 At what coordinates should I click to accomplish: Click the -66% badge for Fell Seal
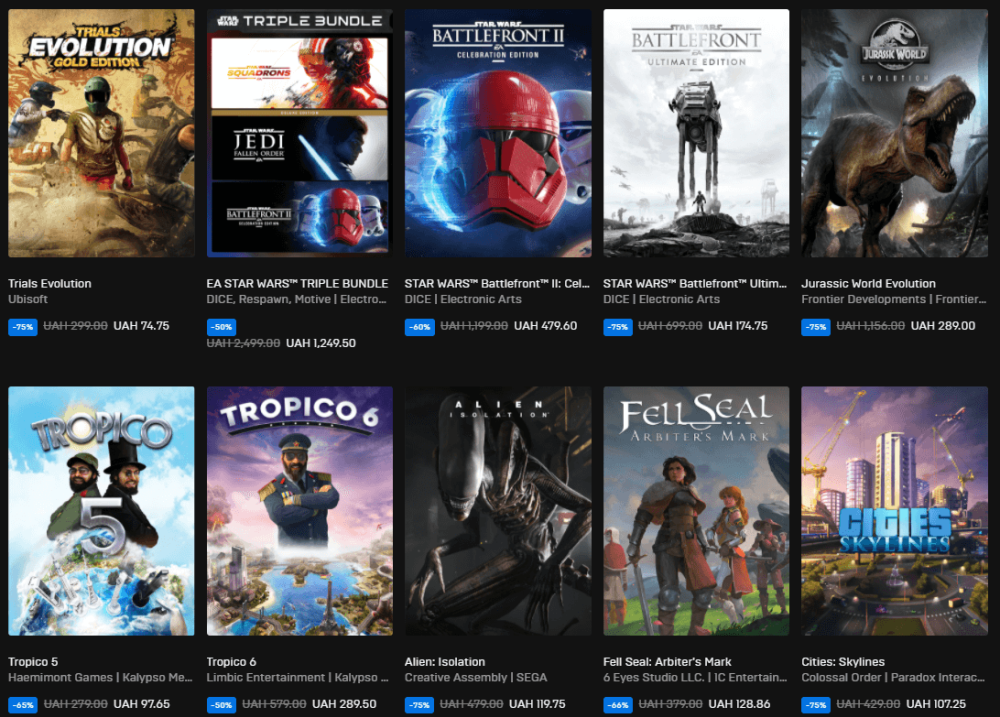(618, 705)
